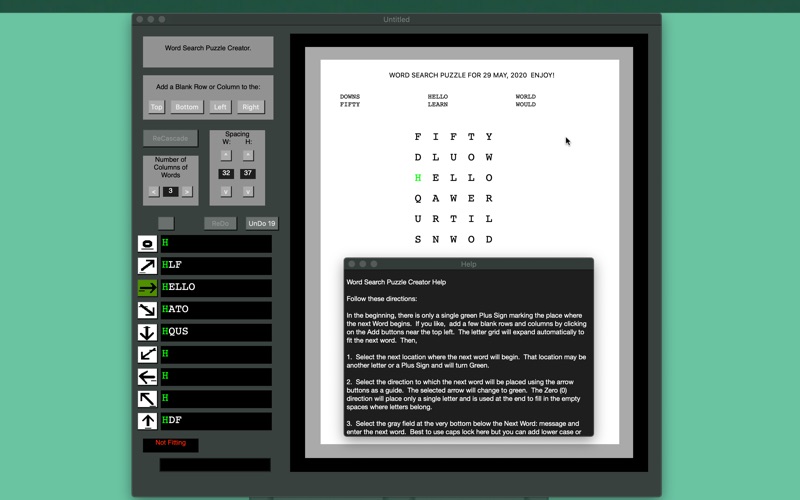Click the spacing height value 37
Image resolution: width=800 pixels, height=500 pixels.
click(x=248, y=173)
